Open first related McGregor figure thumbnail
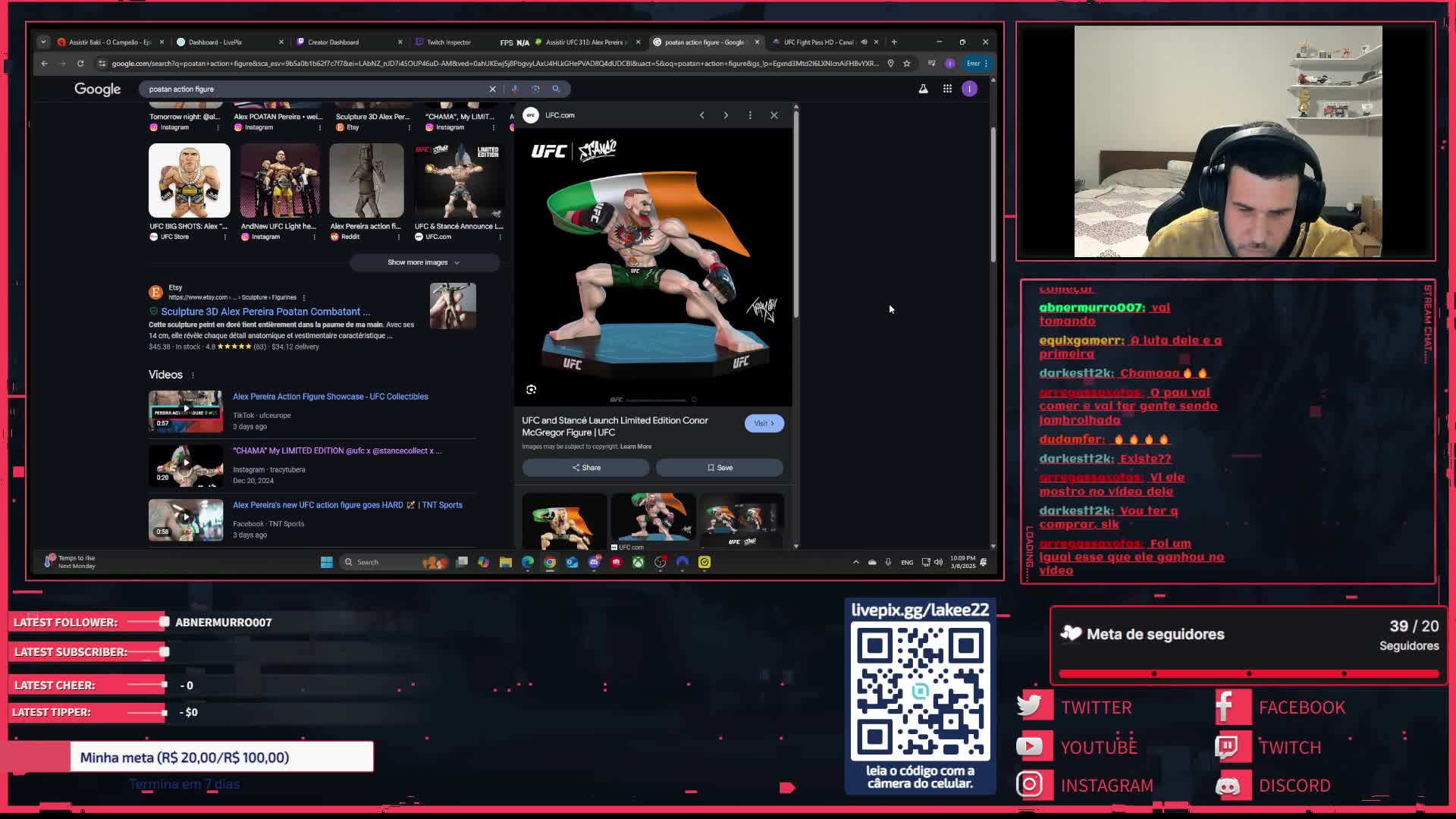Image resolution: width=1456 pixels, height=819 pixels. [564, 521]
